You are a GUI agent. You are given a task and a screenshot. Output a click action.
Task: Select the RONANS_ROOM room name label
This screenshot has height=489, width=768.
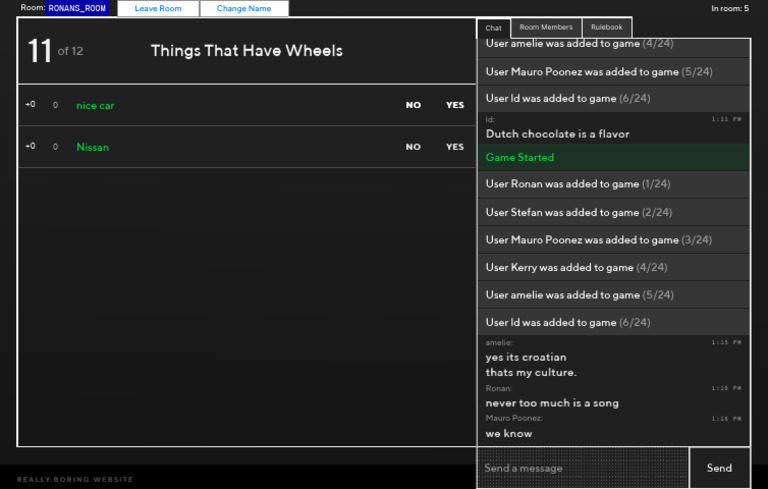[77, 8]
